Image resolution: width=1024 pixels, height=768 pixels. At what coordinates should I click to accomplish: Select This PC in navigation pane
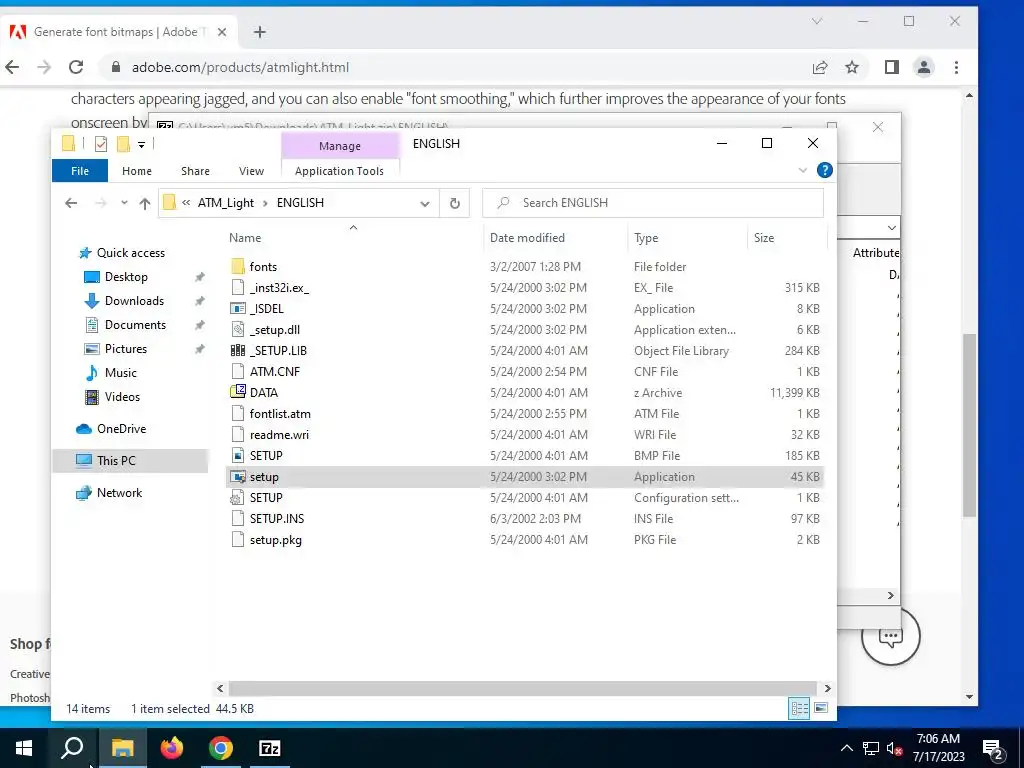click(x=116, y=460)
